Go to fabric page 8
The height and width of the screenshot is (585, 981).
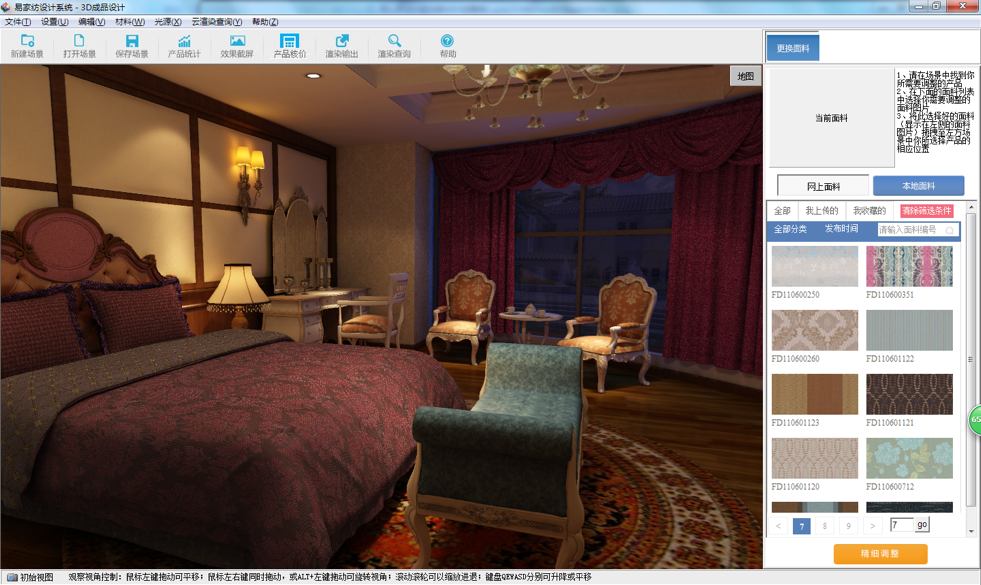pos(825,526)
